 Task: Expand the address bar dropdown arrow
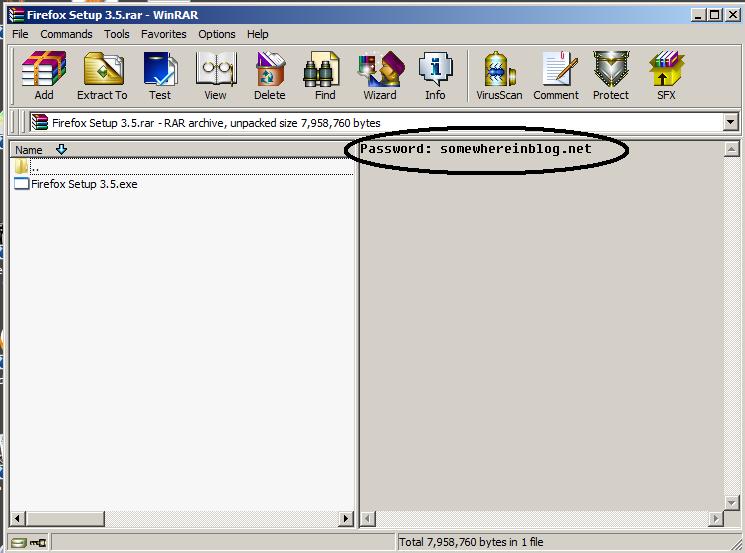730,122
